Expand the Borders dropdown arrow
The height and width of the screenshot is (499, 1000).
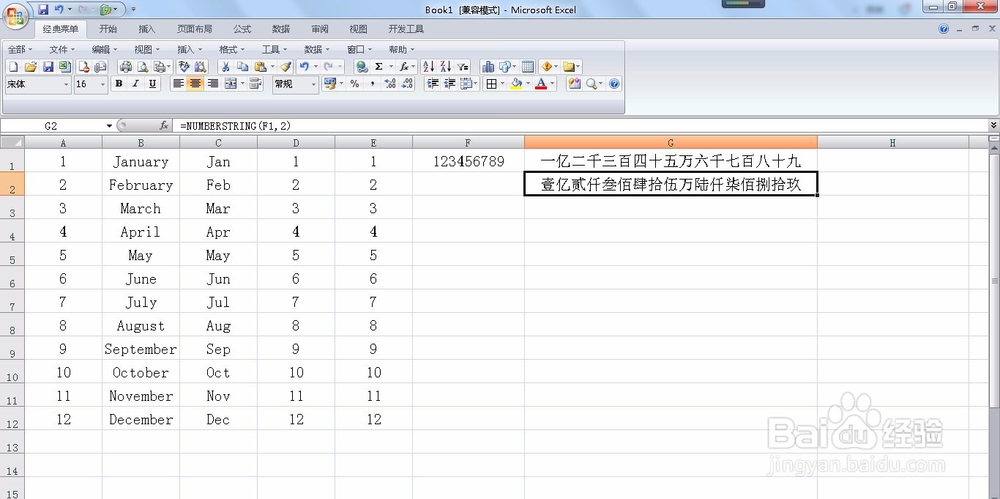503,84
